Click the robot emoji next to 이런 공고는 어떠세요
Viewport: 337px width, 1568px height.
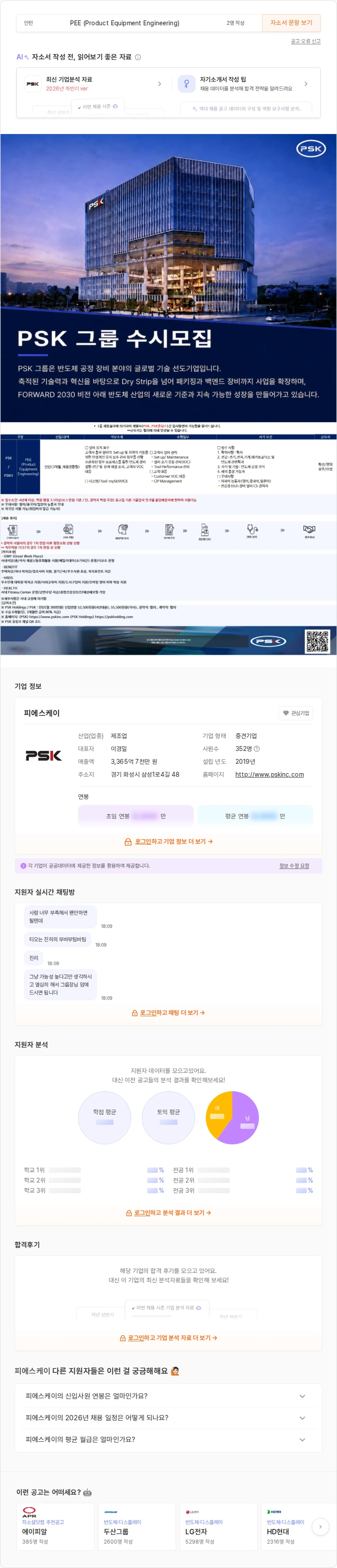(x=87, y=1493)
